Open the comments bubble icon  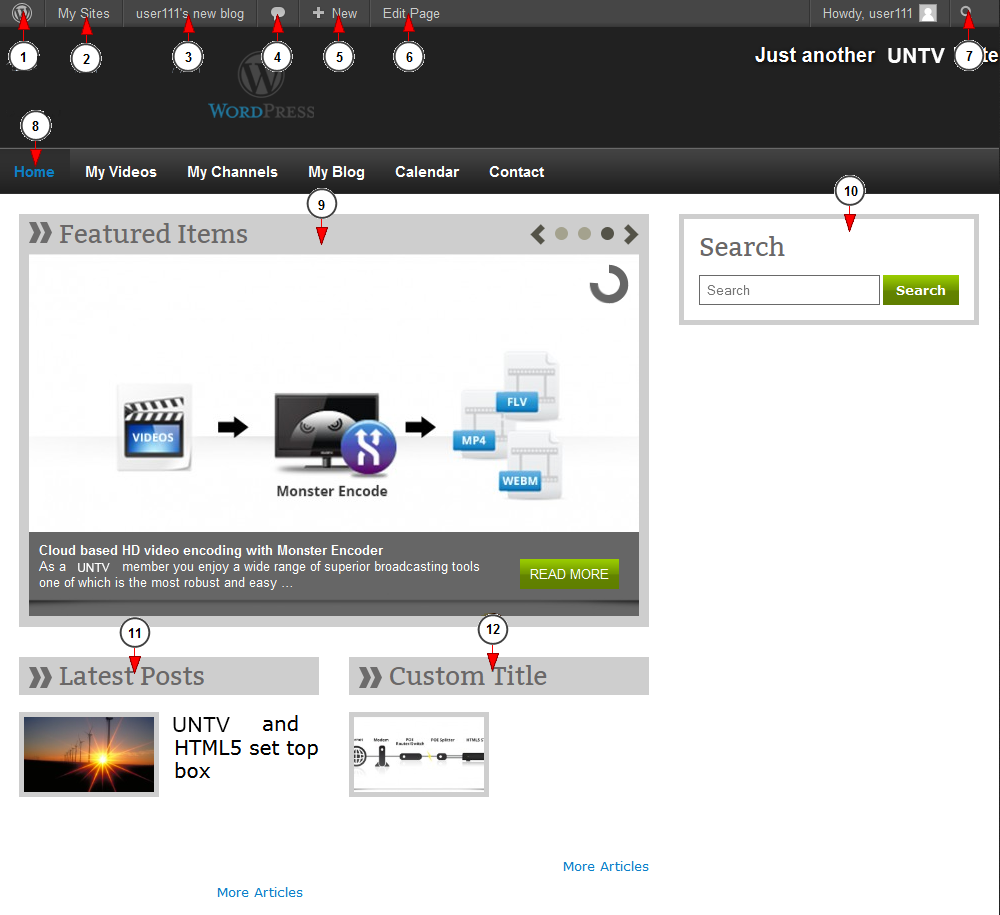[x=277, y=13]
